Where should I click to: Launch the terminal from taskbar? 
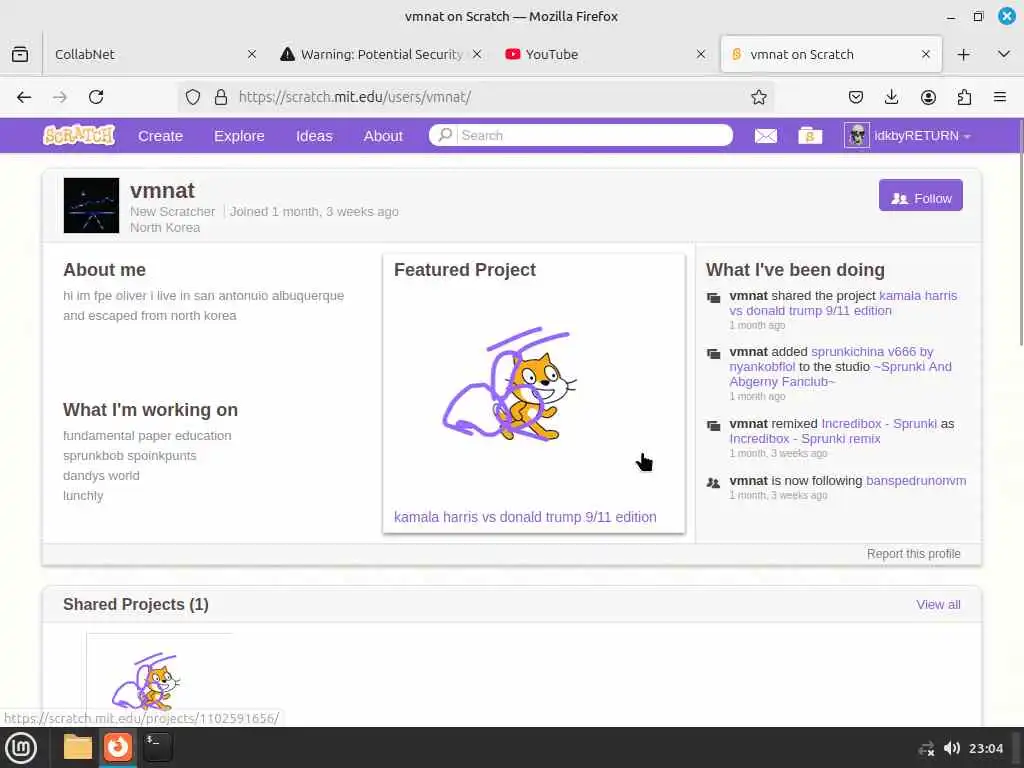[157, 747]
